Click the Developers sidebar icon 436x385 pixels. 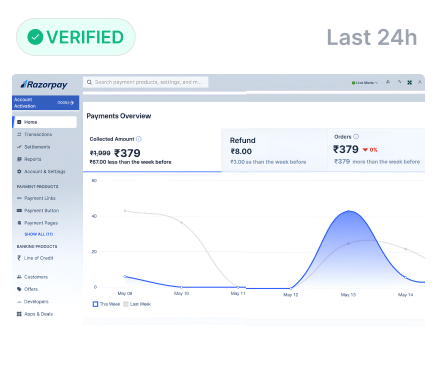click(19, 302)
